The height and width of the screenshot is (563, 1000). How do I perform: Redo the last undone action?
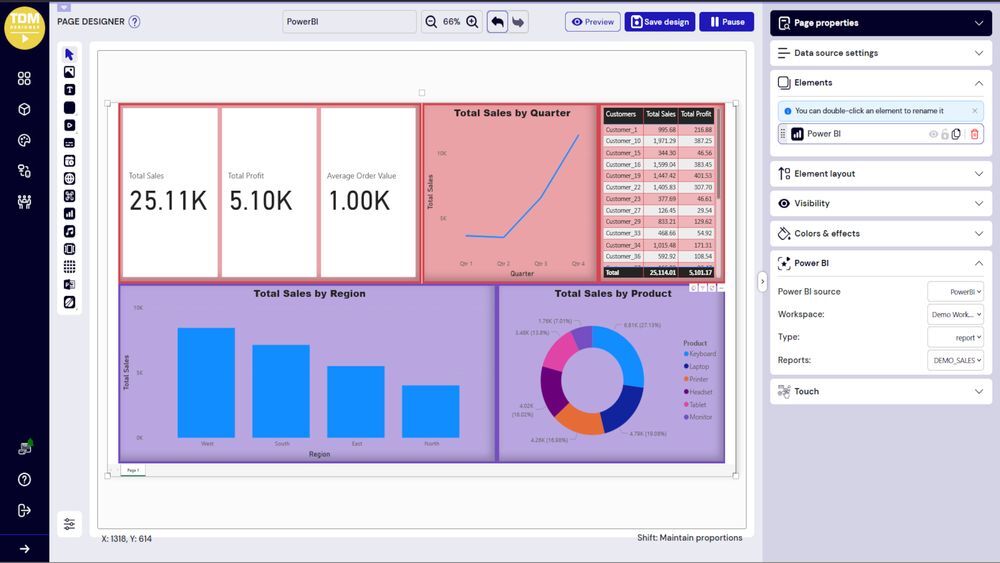[518, 22]
